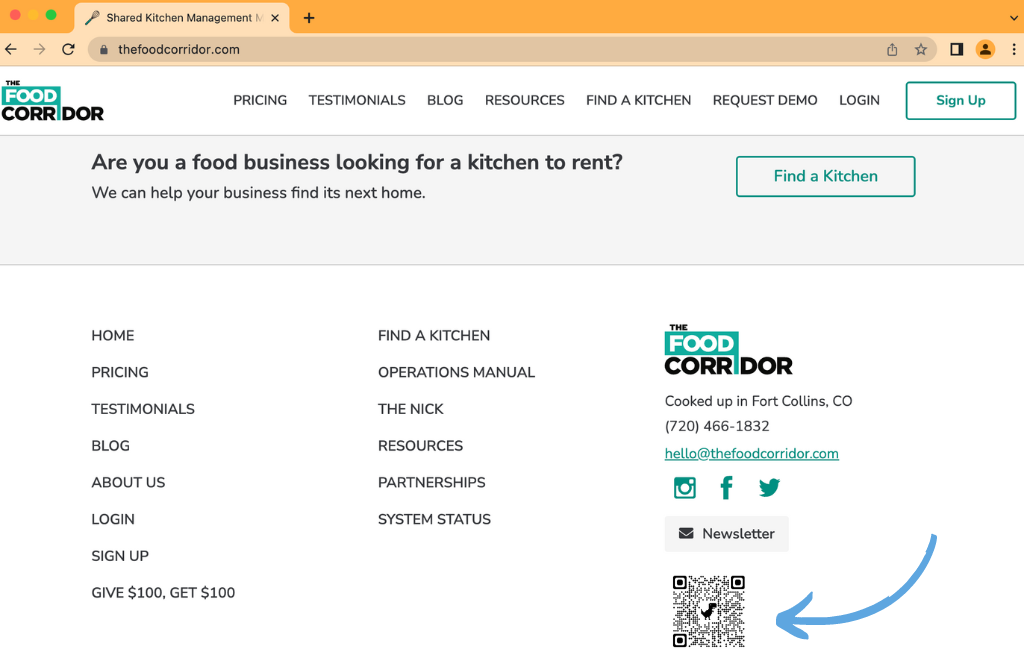
Task: Click The Food Corridor logo in the header
Action: click(52, 100)
